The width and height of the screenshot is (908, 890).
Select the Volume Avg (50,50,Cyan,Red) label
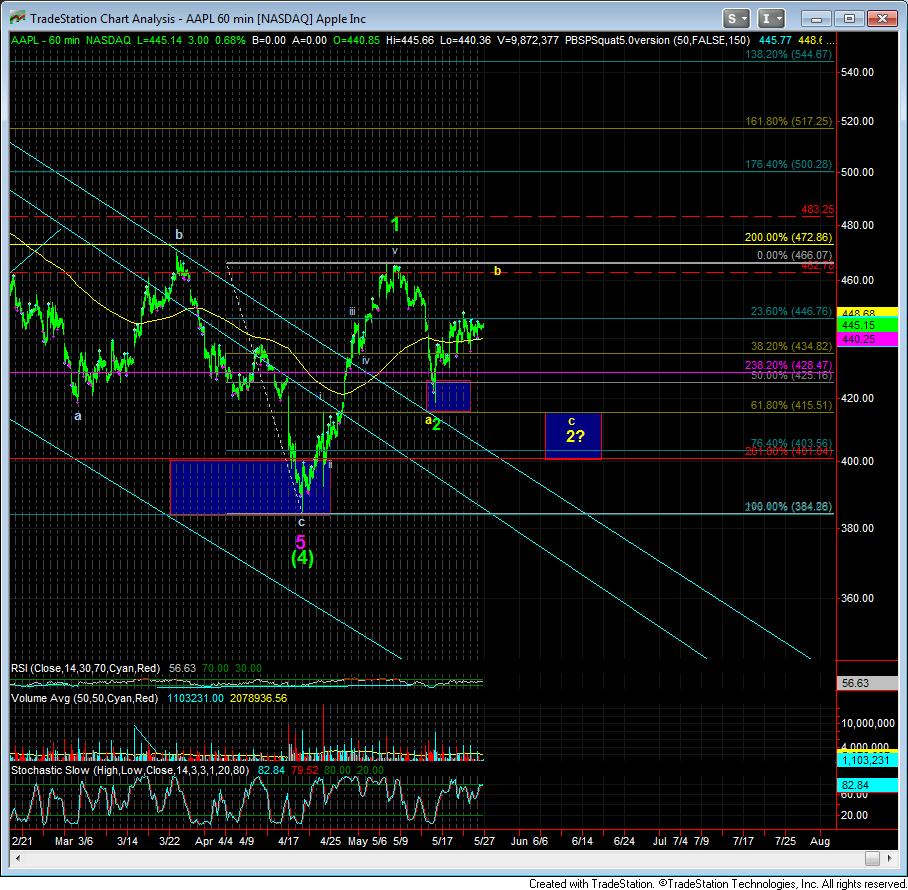pos(85,698)
